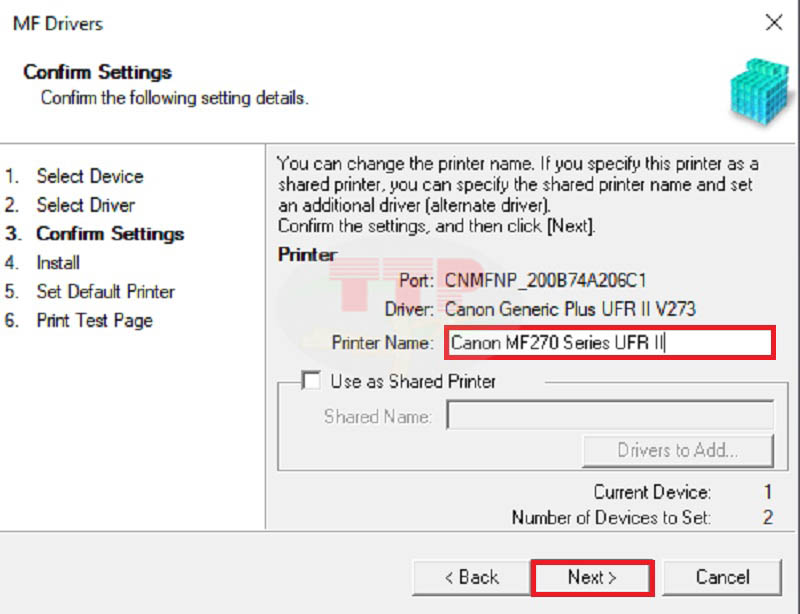The image size is (800, 614).
Task: Click step 6 Print Test Page
Action: click(x=95, y=320)
